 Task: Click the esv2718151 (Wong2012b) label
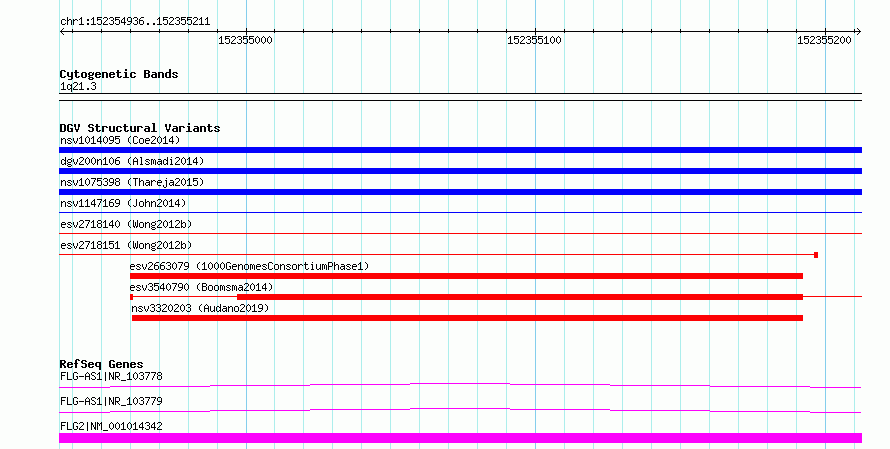click(x=126, y=245)
